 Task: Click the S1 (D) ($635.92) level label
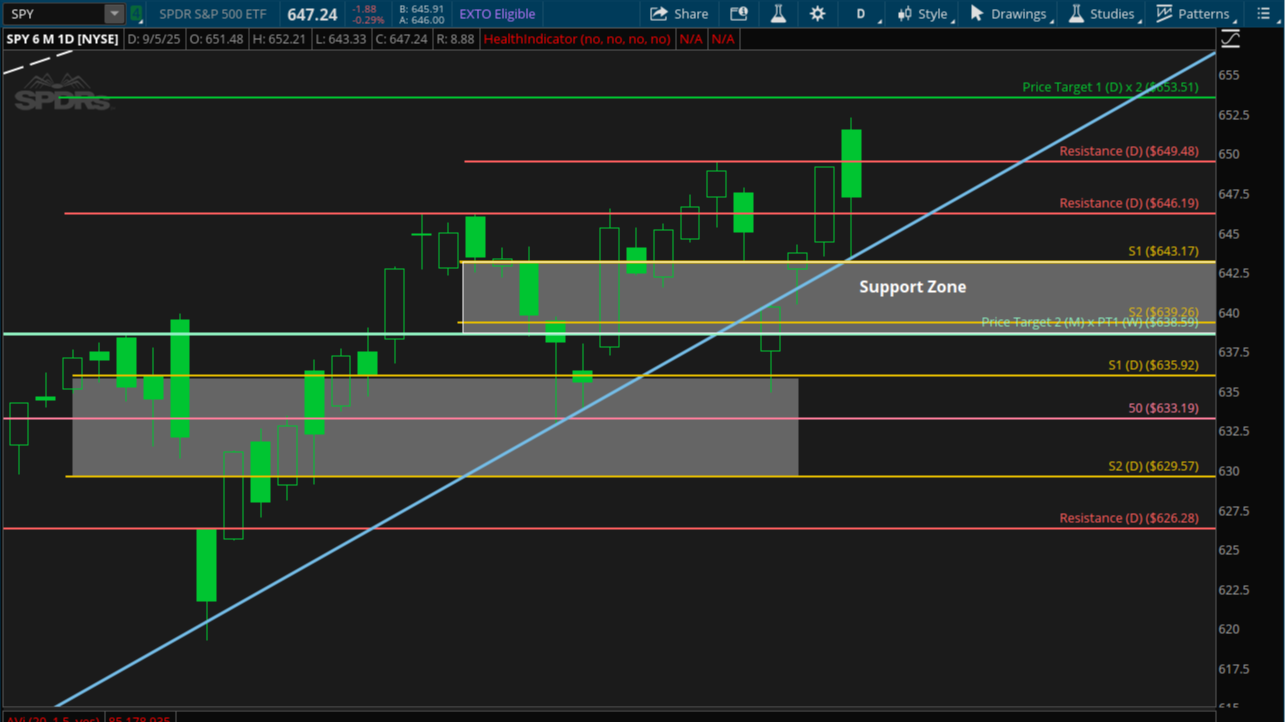(x=1153, y=365)
